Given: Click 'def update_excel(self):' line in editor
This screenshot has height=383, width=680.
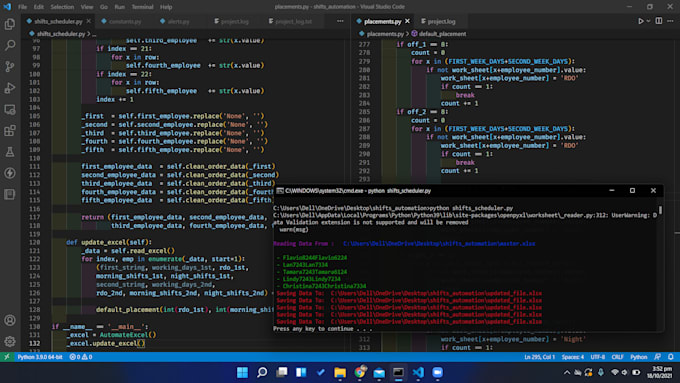Looking at the screenshot, I should [x=109, y=242].
